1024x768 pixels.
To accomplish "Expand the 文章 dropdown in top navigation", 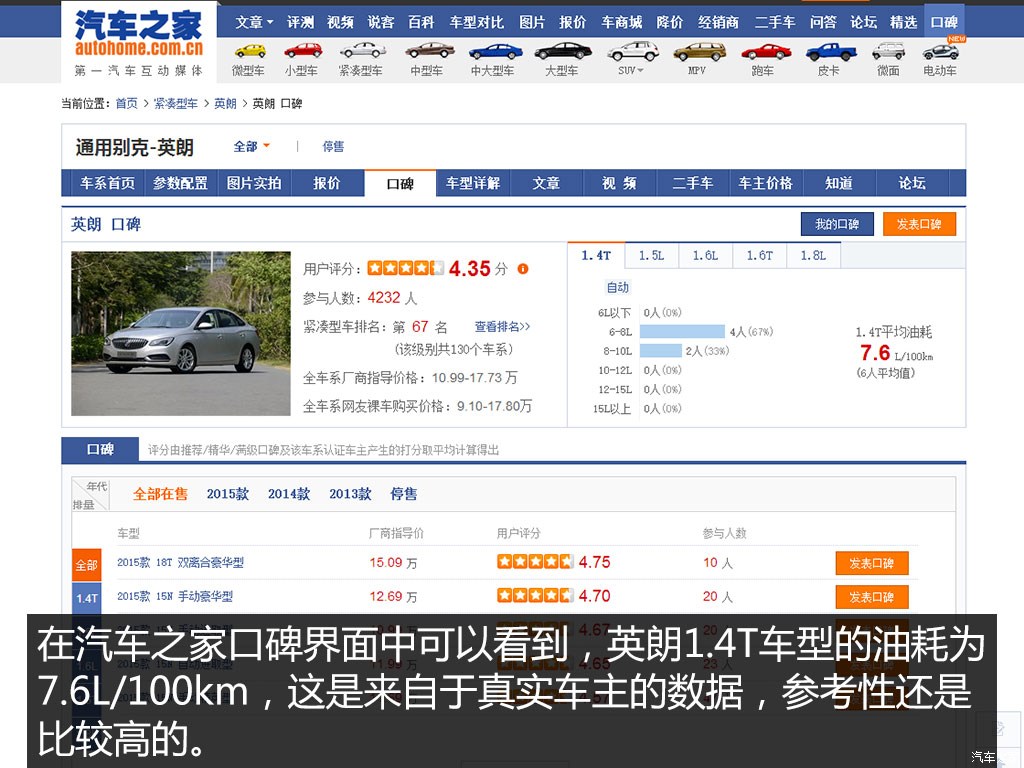I will [x=254, y=22].
